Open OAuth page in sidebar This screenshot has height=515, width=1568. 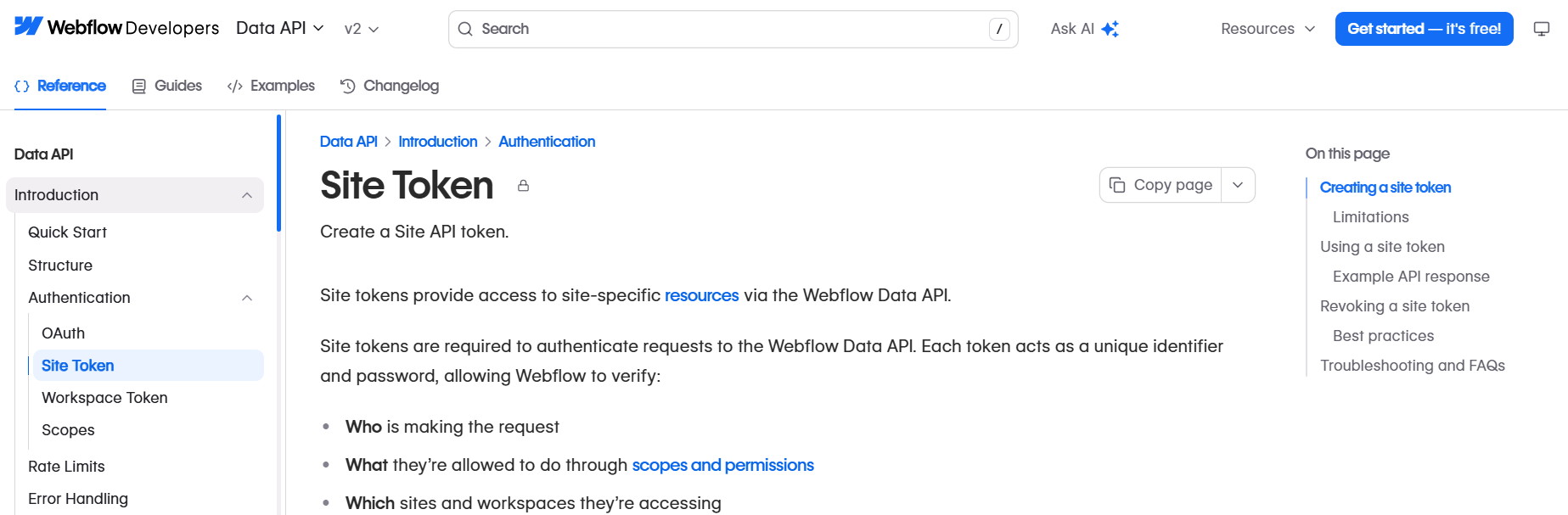coord(63,333)
